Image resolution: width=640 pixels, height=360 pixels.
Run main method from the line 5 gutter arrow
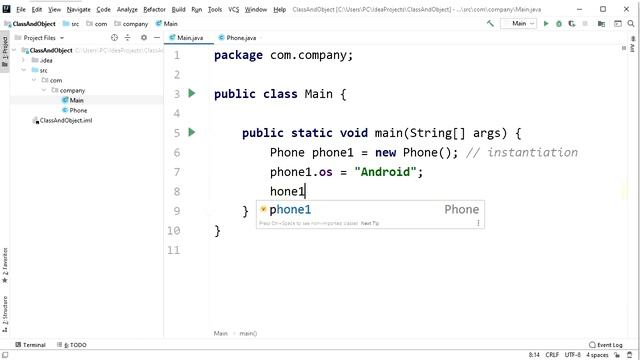point(192,132)
